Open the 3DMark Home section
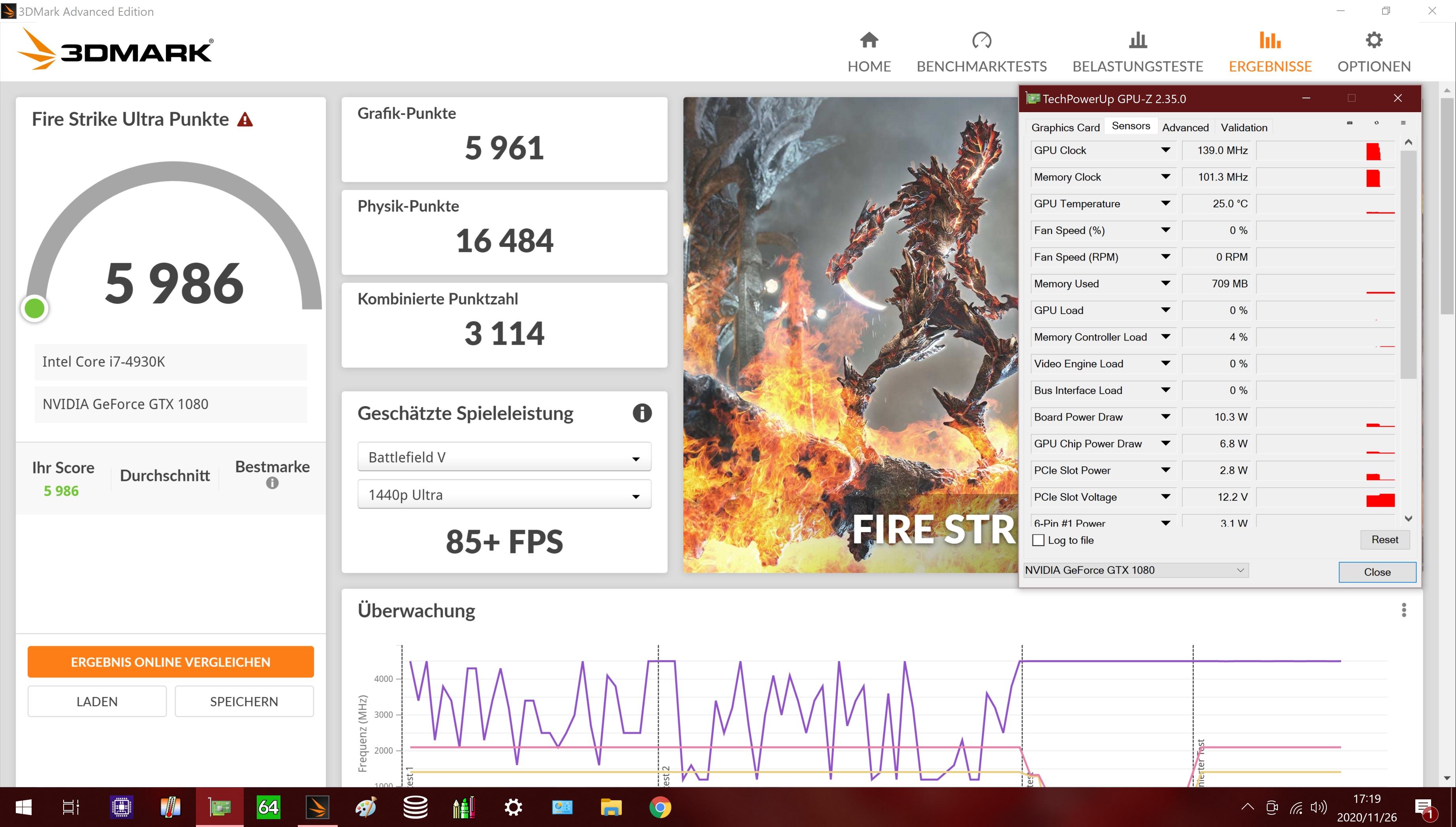This screenshot has height=827, width=1456. point(869,53)
